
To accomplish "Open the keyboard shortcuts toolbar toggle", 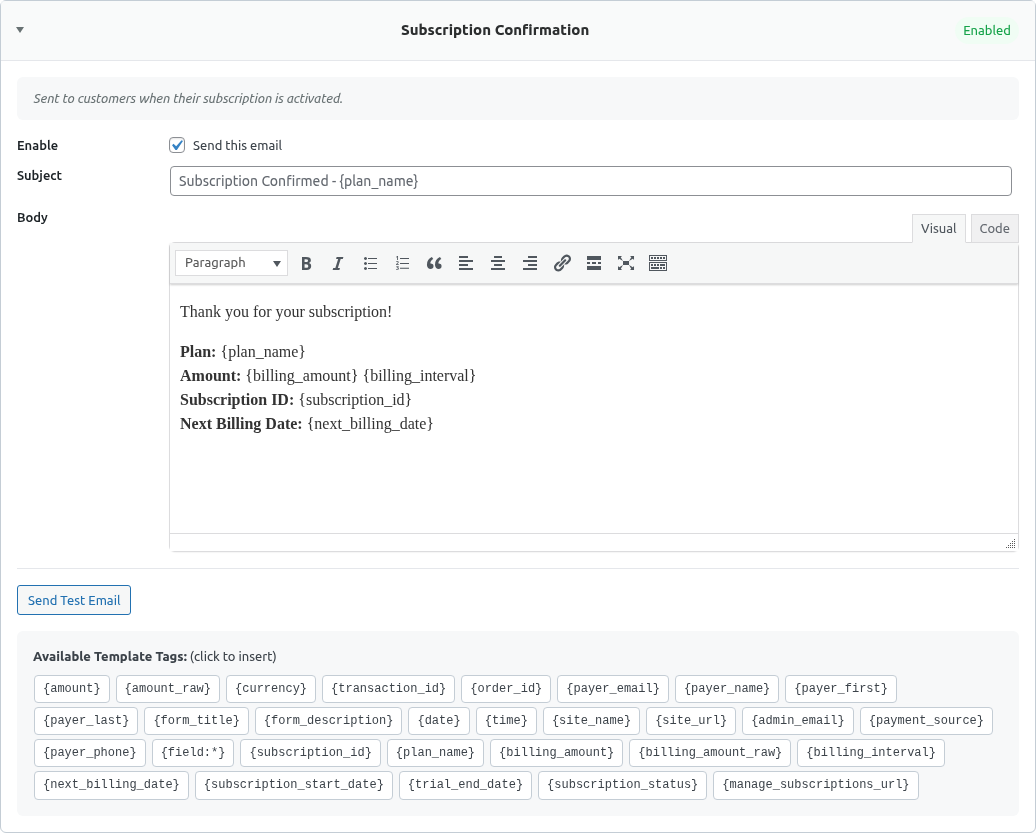I will click(x=658, y=263).
